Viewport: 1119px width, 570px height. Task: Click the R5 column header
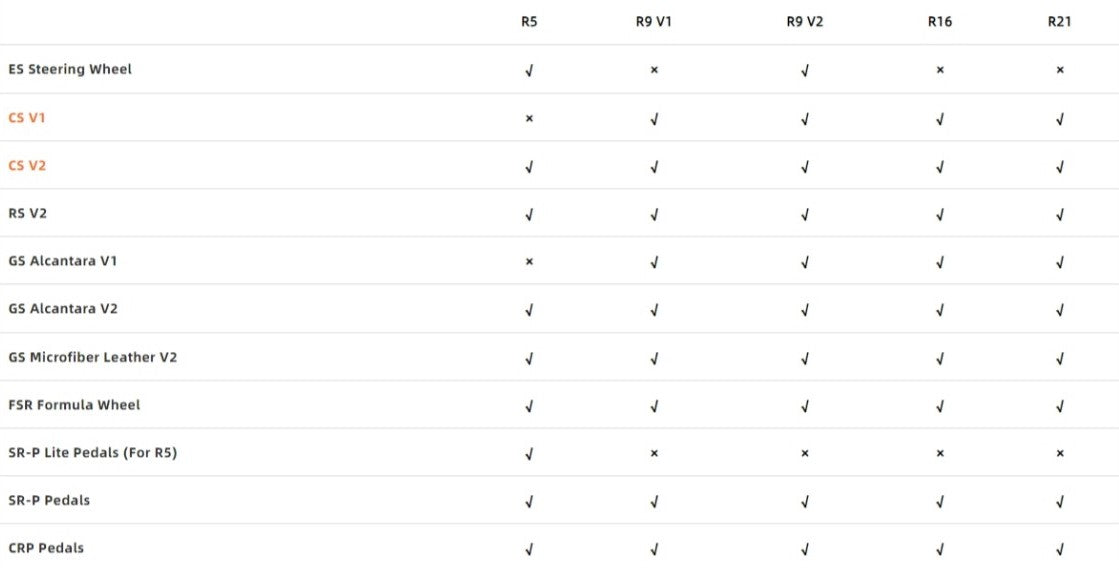point(529,21)
